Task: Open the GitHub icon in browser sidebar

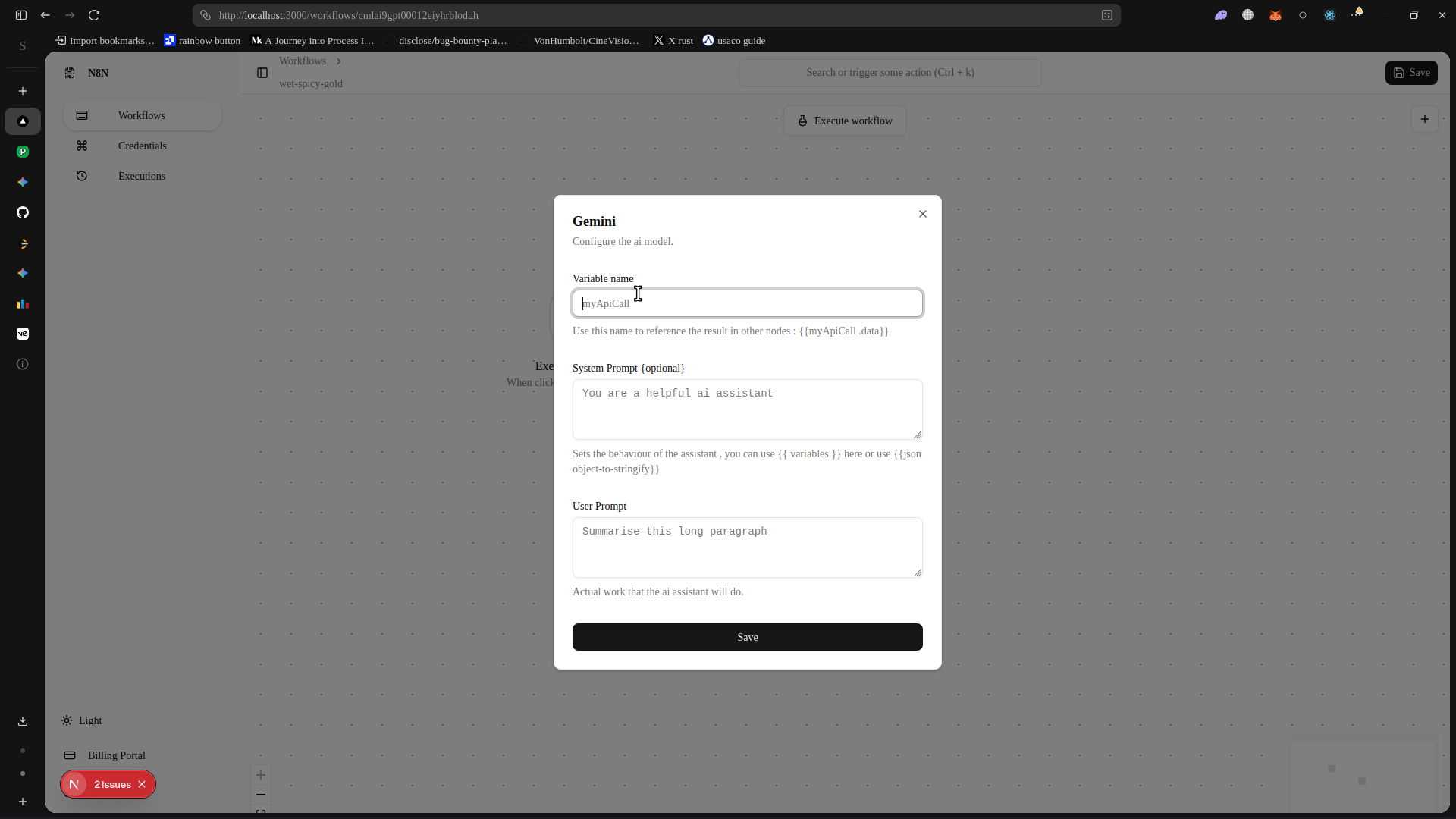Action: coord(23,212)
